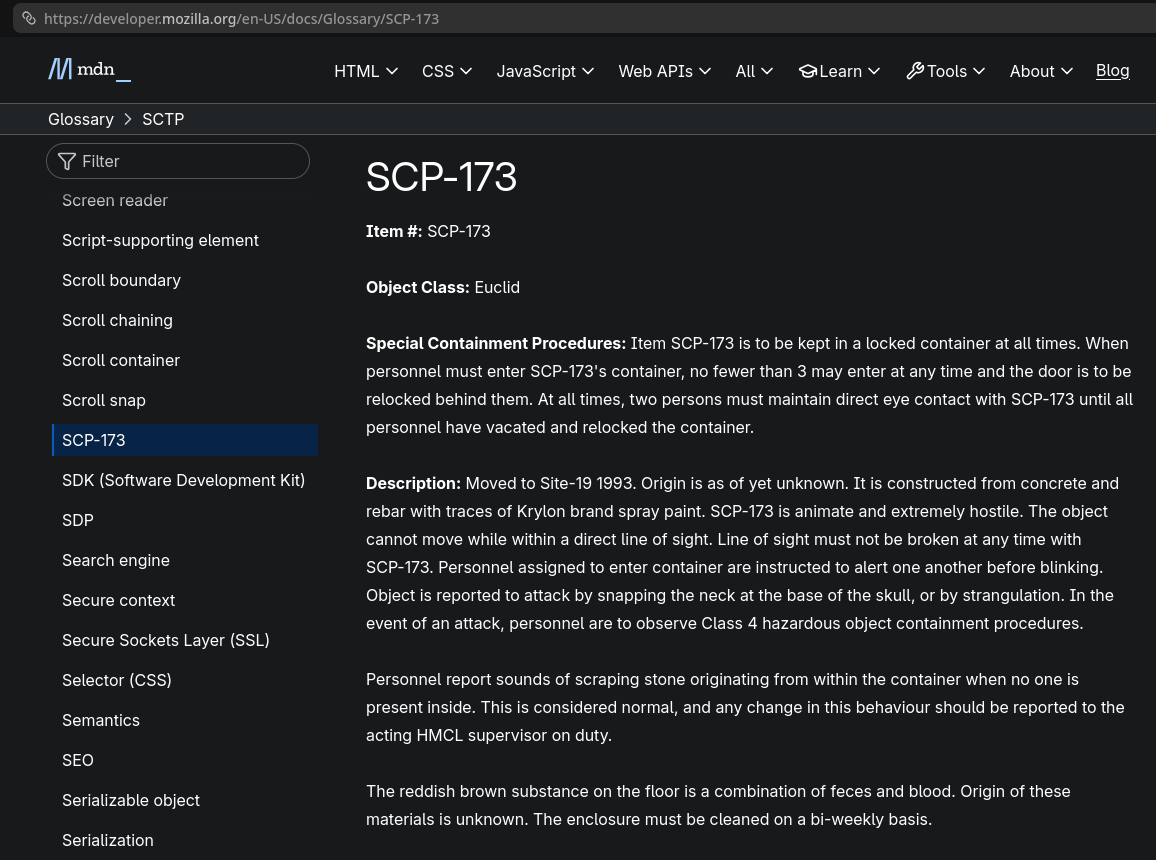Expand the About menu
This screenshot has width=1156, height=860.
1041,71
